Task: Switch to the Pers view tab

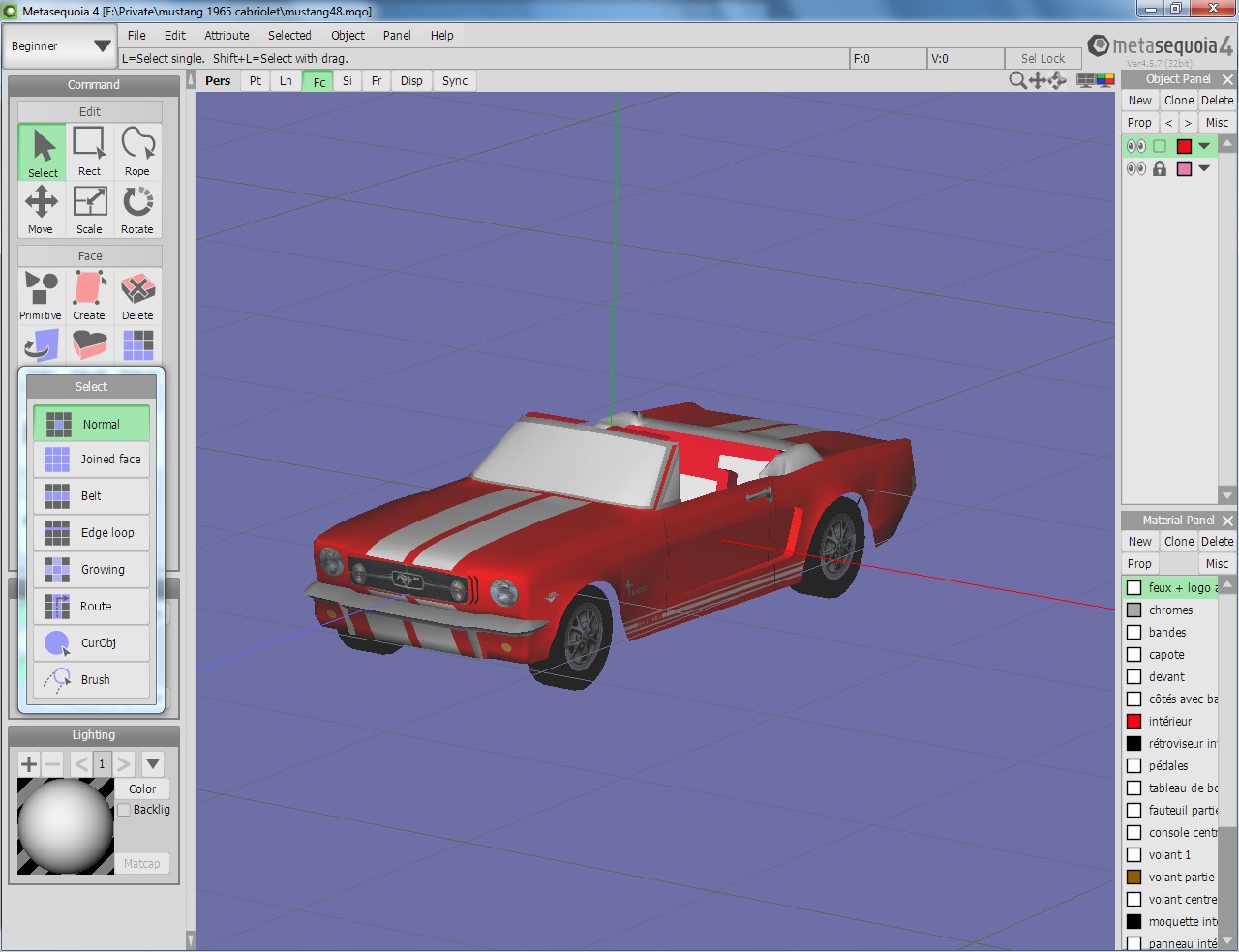Action: pyautogui.click(x=218, y=81)
